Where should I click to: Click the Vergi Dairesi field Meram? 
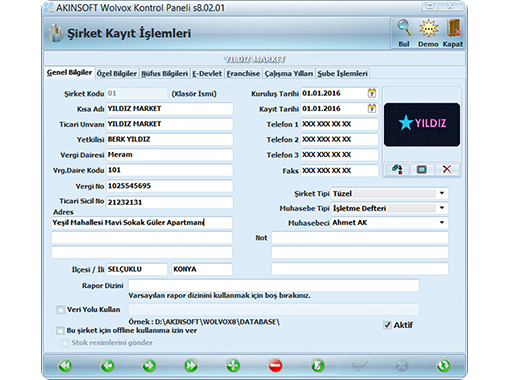click(170, 155)
